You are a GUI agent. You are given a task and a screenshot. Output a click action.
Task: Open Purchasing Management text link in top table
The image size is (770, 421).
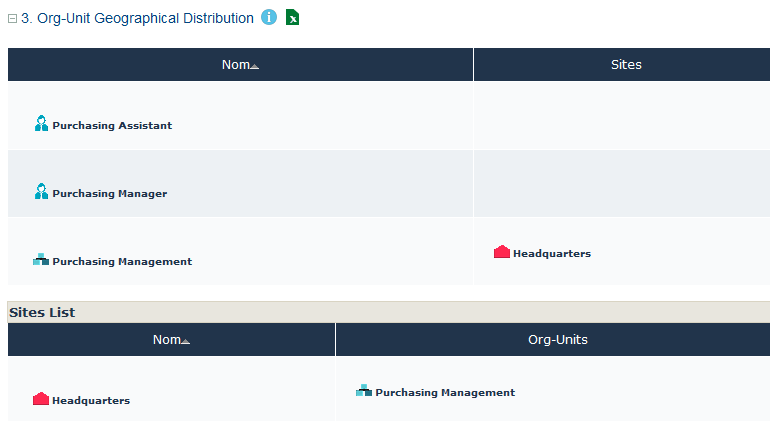[x=122, y=262]
